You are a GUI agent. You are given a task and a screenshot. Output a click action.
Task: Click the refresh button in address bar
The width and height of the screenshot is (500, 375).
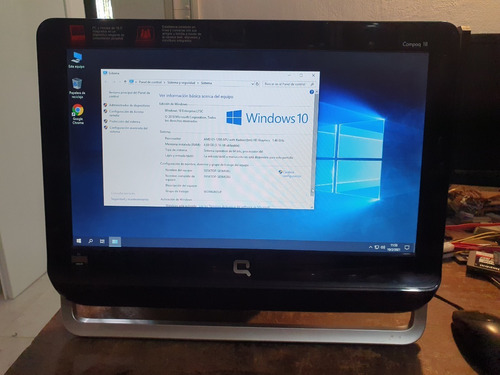[257, 84]
